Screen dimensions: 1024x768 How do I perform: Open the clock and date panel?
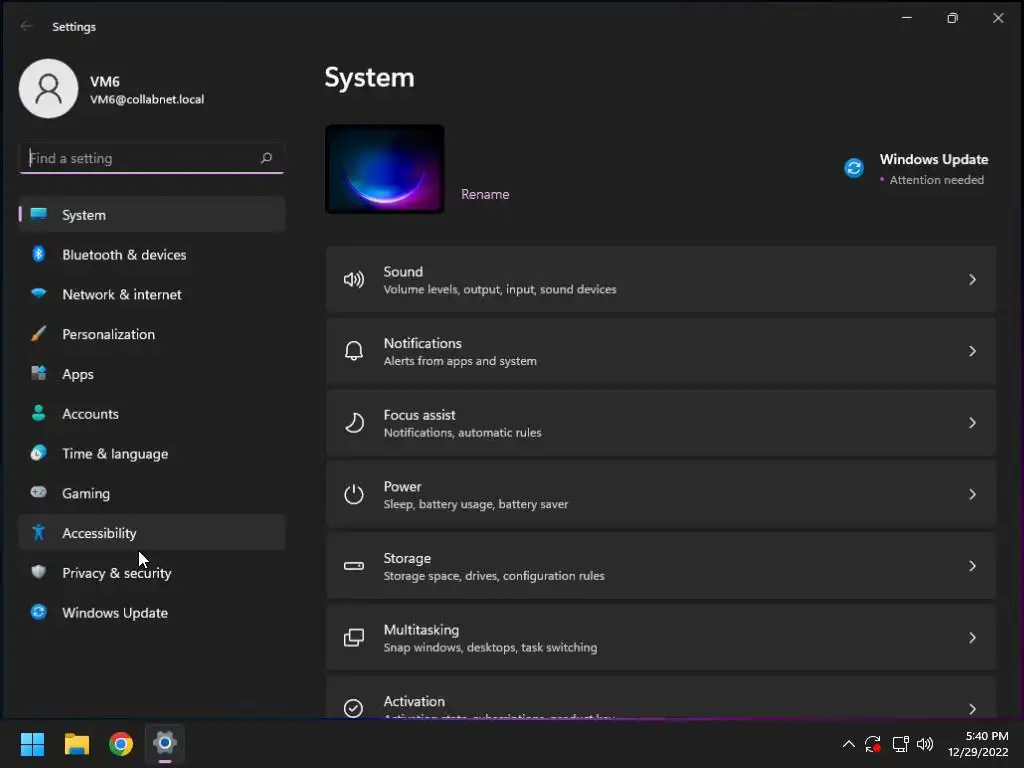978,744
